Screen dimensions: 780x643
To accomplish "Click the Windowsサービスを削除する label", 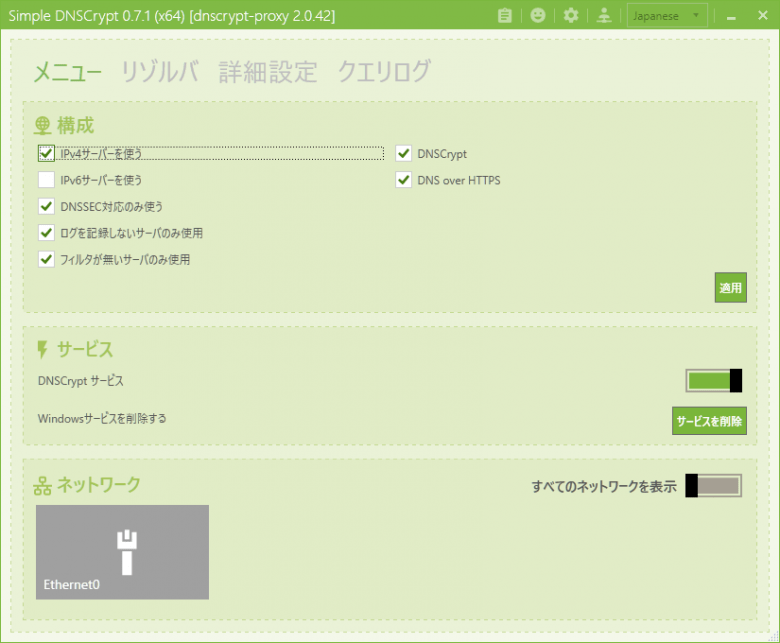I will coord(102,419).
